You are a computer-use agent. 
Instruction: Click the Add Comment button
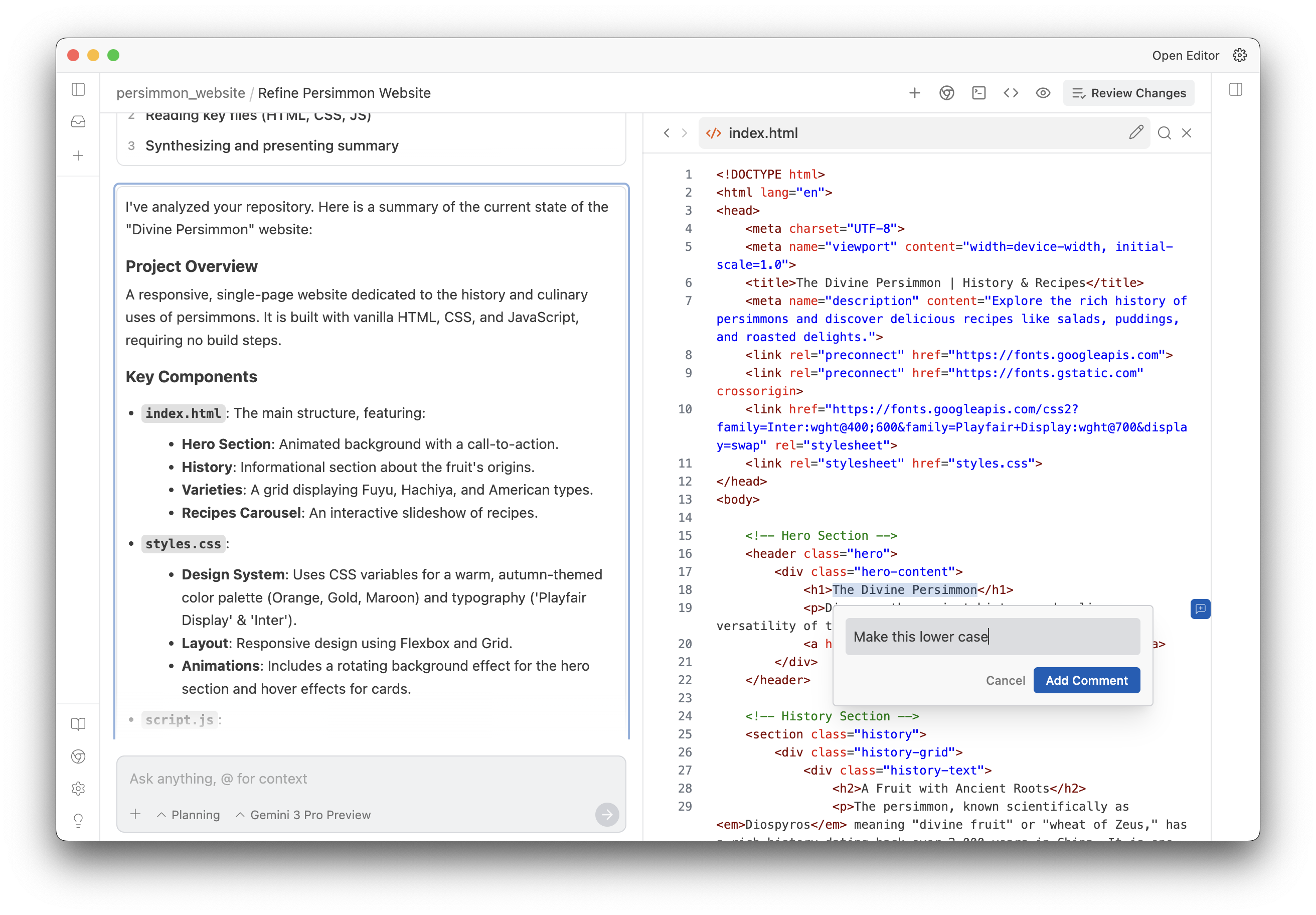[x=1087, y=680]
